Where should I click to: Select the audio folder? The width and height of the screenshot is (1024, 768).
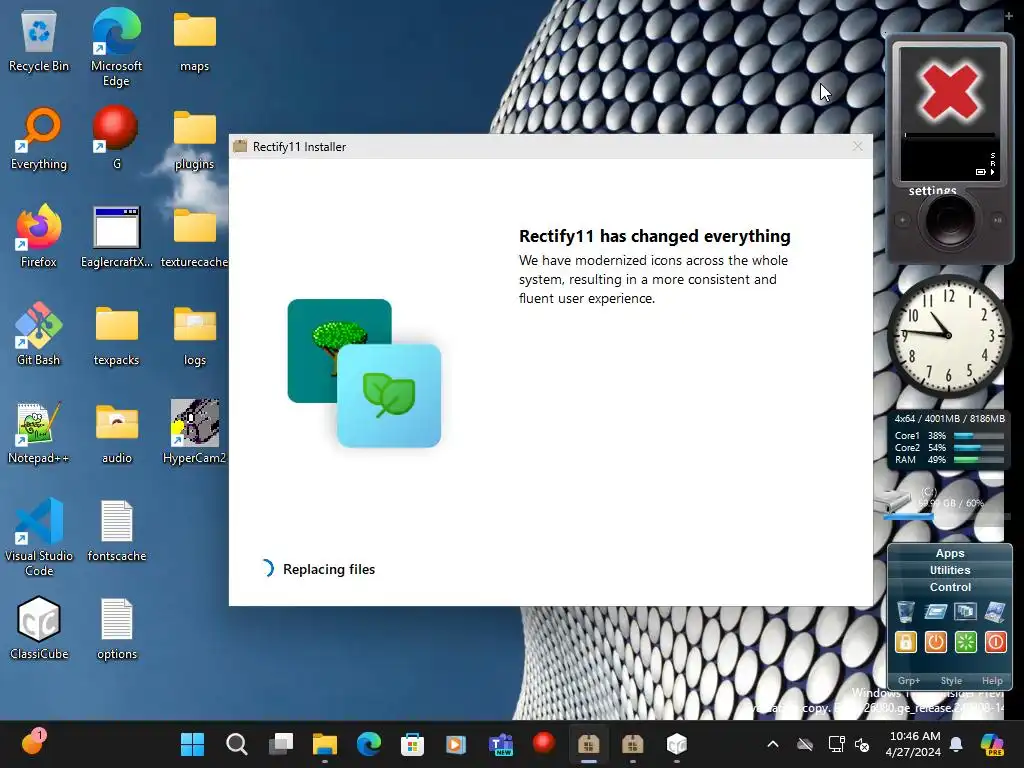(116, 434)
